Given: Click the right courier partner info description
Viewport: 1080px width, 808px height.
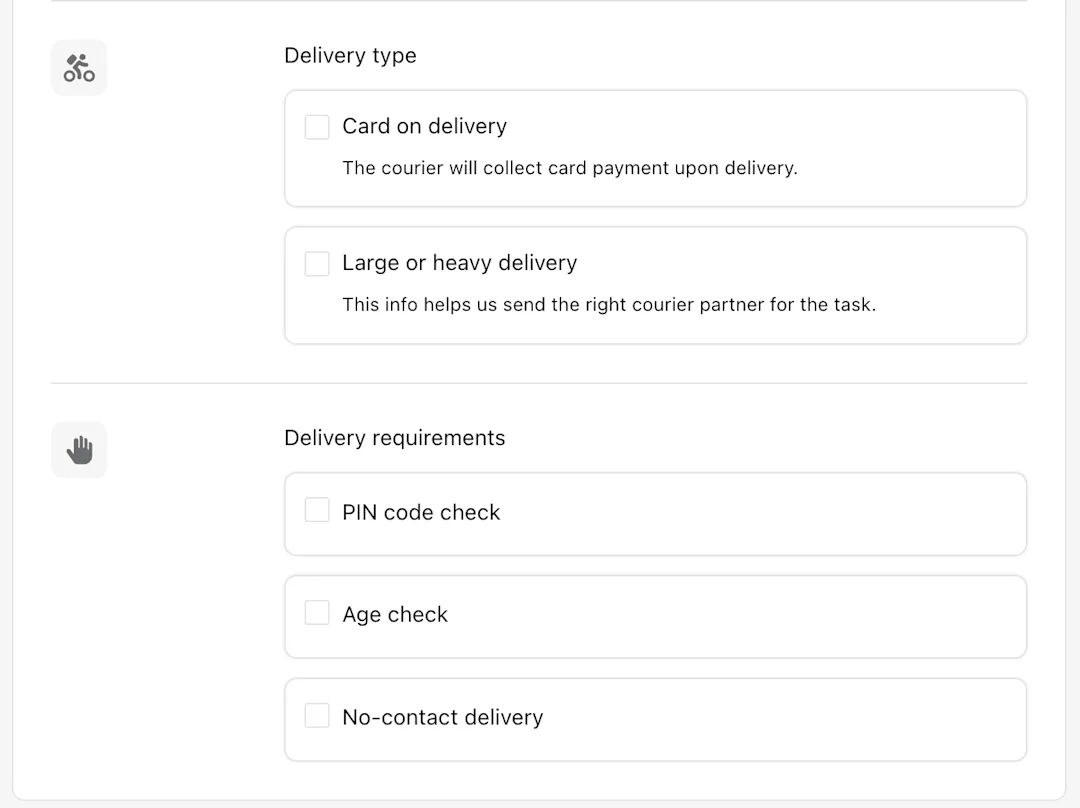Looking at the screenshot, I should tap(609, 304).
